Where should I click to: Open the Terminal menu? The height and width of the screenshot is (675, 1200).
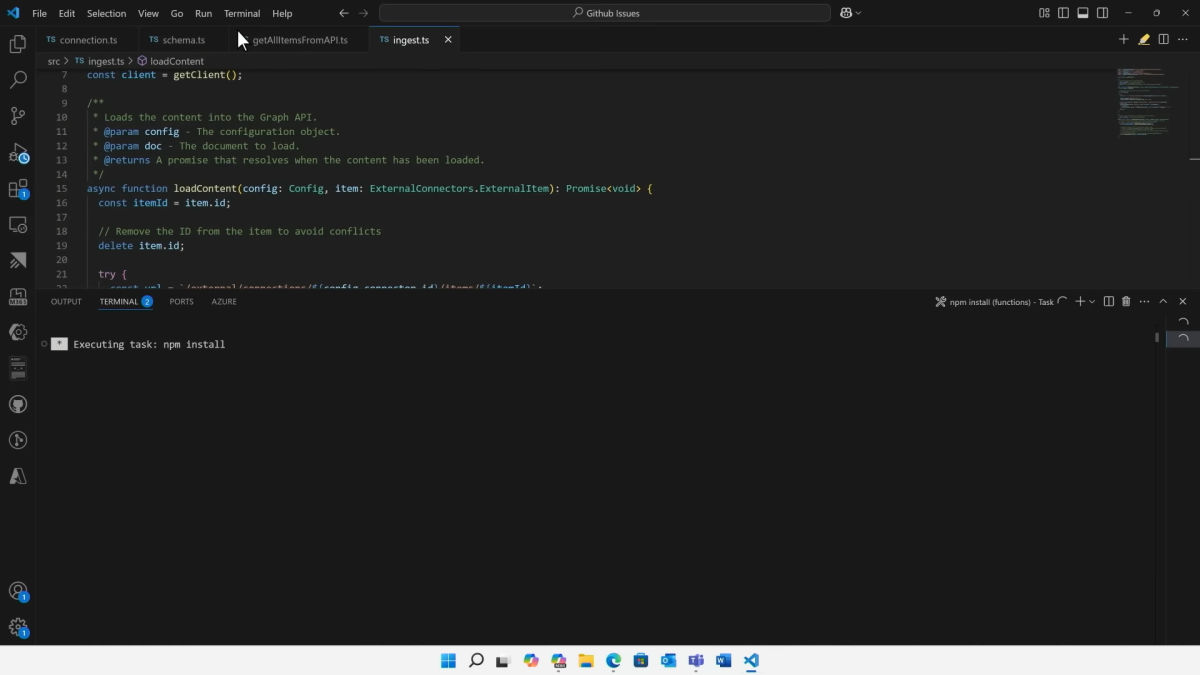(242, 13)
